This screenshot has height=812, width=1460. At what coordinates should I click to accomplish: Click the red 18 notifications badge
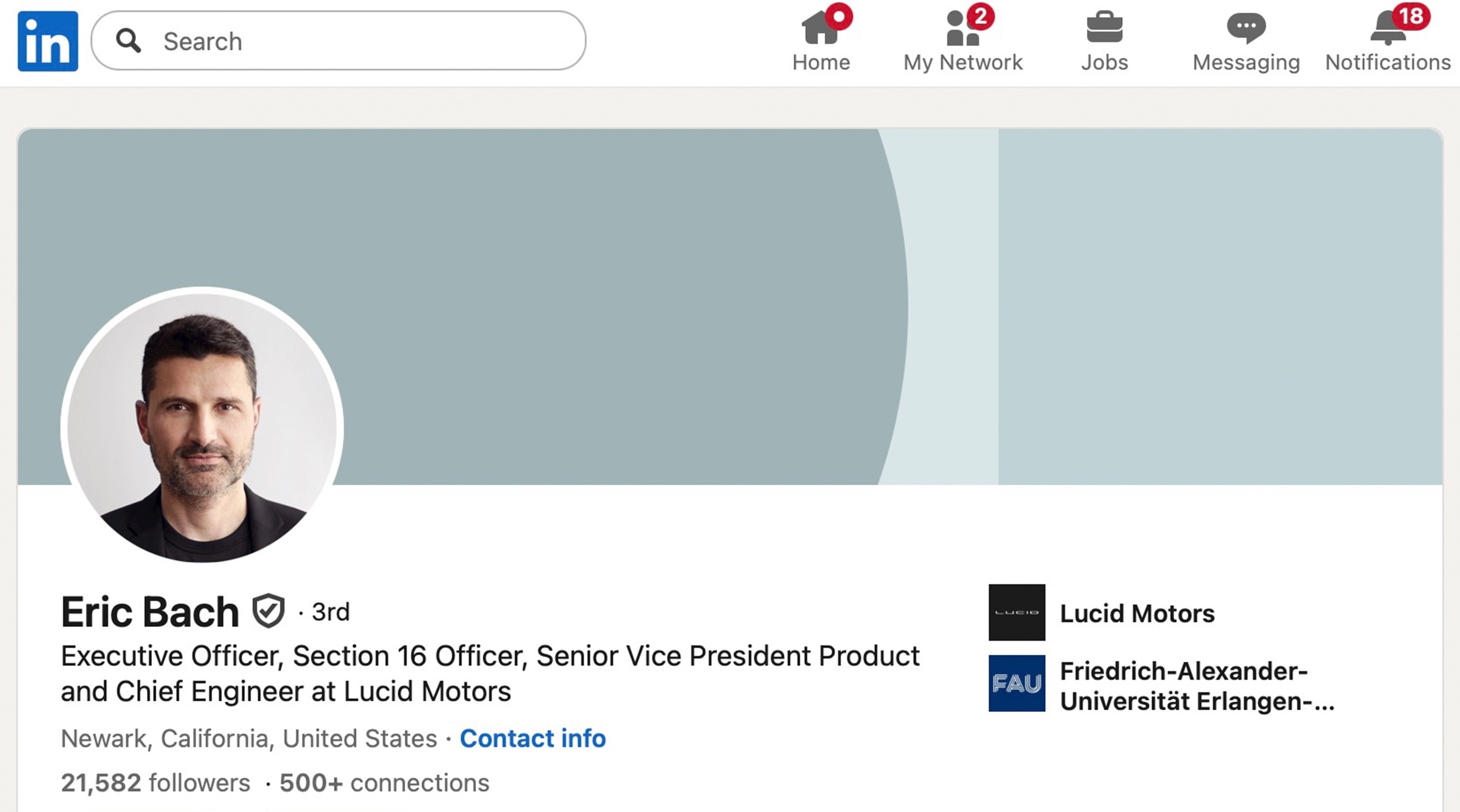click(x=1411, y=16)
